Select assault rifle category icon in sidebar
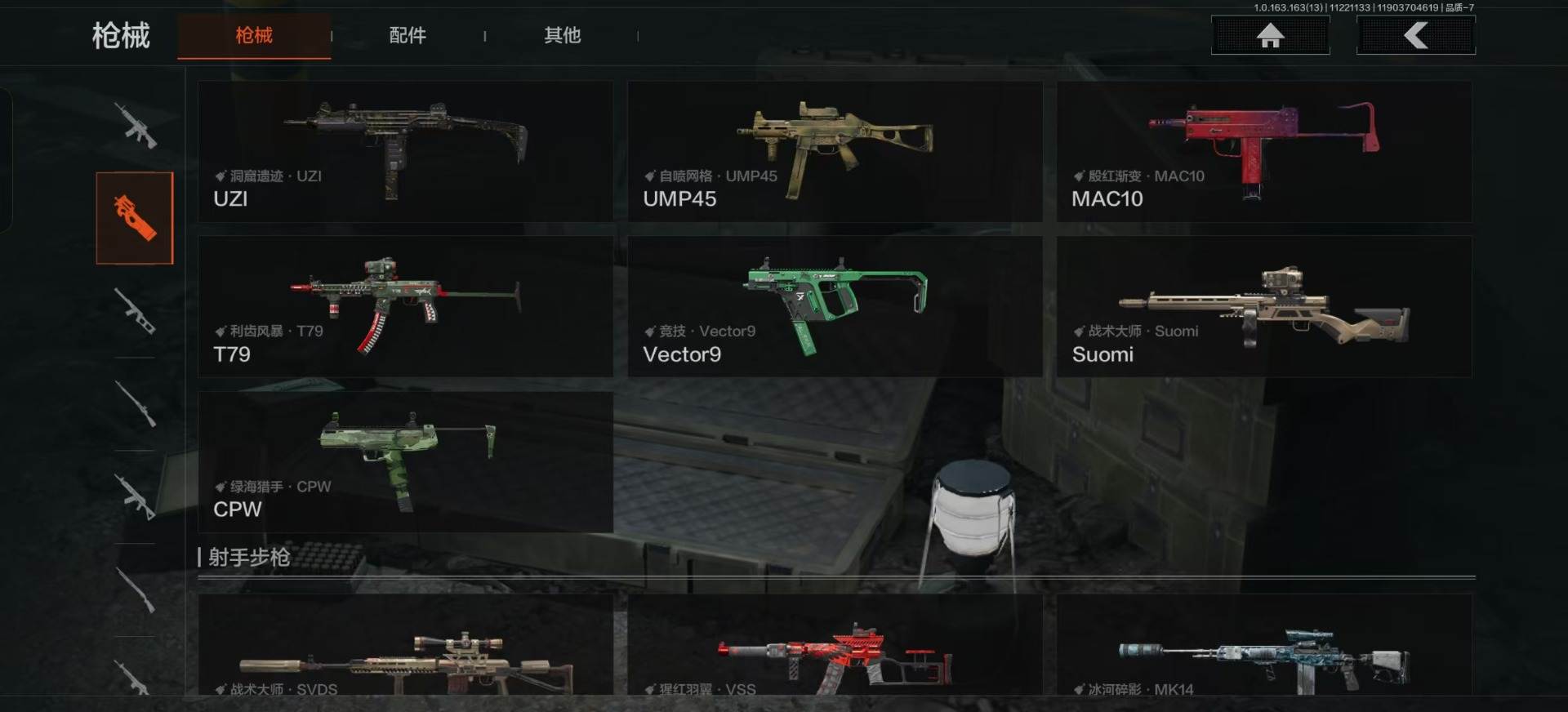Image resolution: width=1568 pixels, height=712 pixels. click(x=135, y=126)
